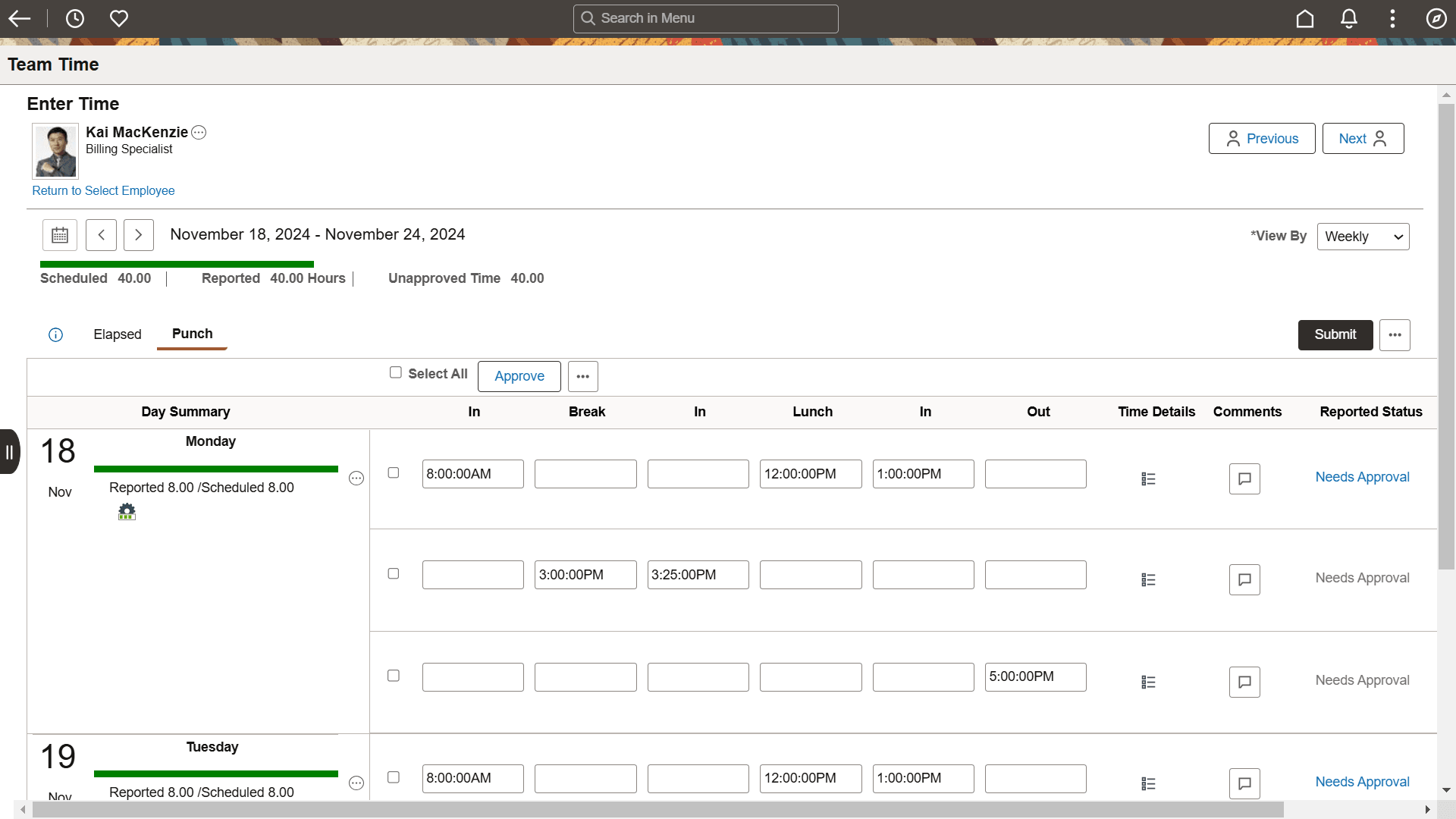Click the Submit button
The height and width of the screenshot is (819, 1456).
pyautogui.click(x=1335, y=334)
